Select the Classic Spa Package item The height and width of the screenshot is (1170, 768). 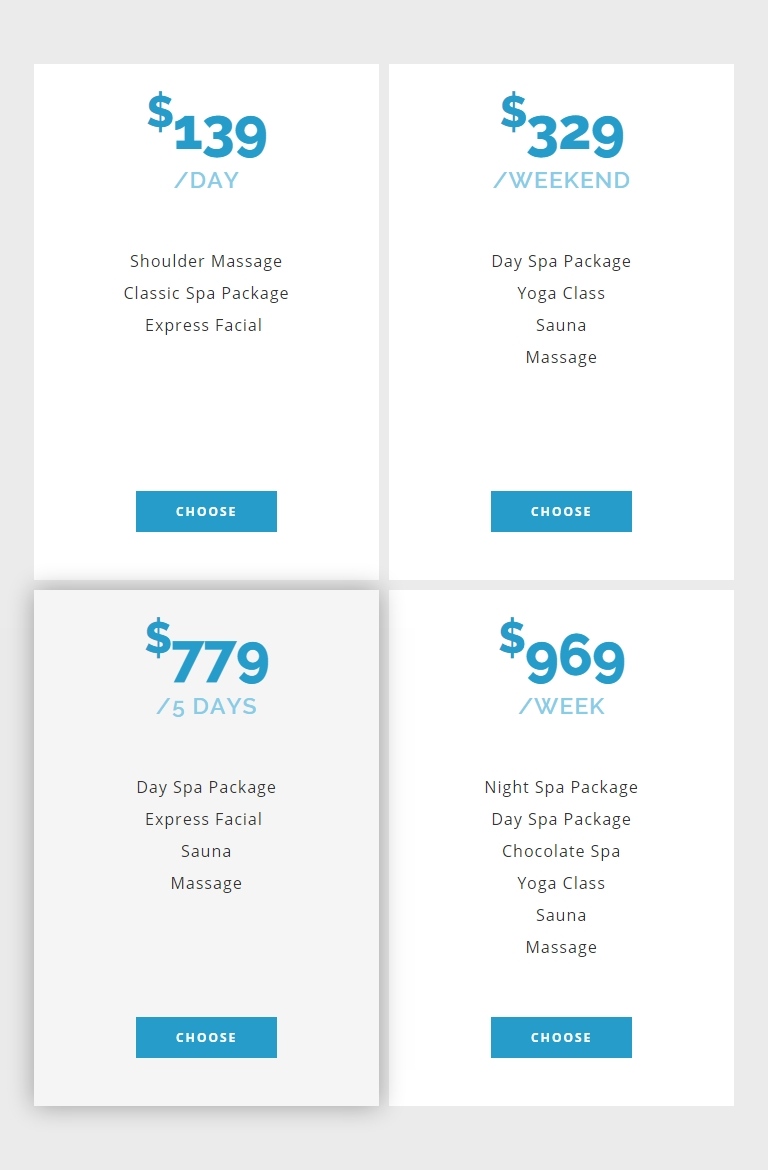206,293
